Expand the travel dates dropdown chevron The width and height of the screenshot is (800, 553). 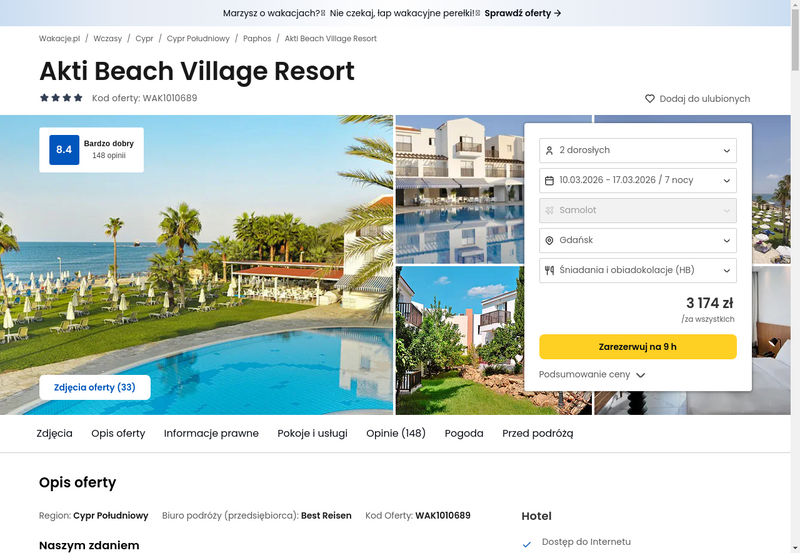(727, 181)
